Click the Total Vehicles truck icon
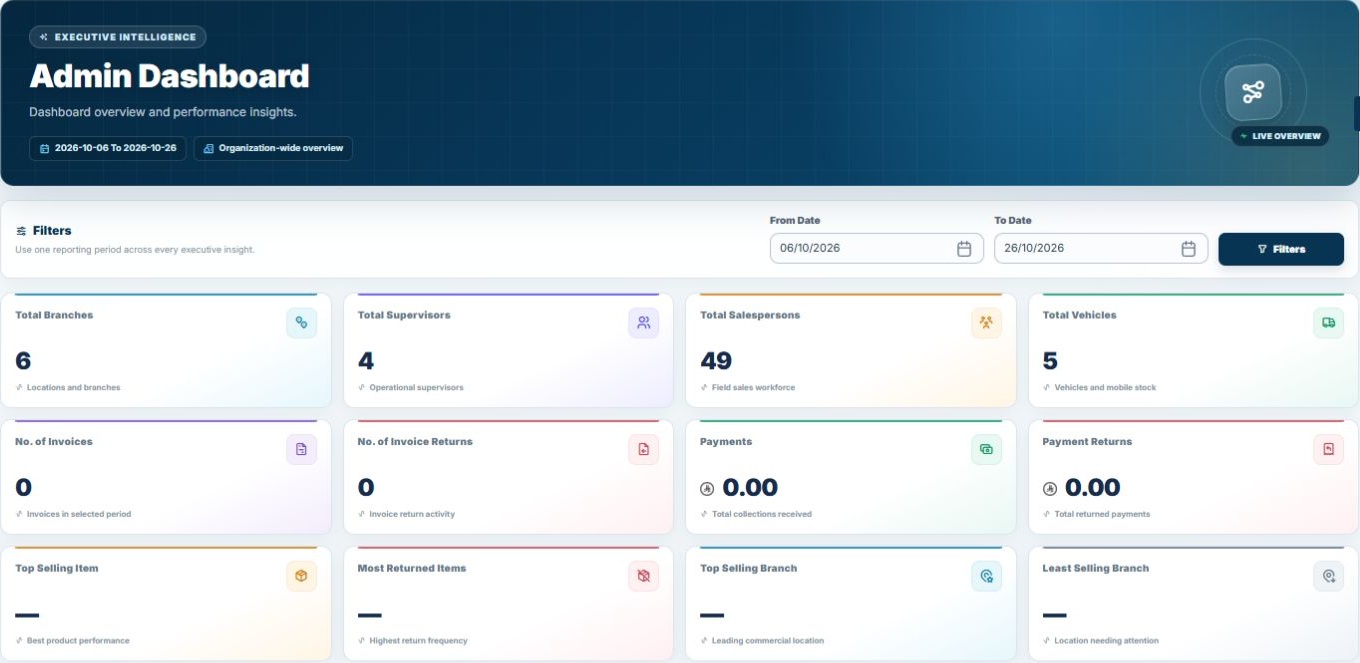Image resolution: width=1360 pixels, height=663 pixels. [1329, 323]
